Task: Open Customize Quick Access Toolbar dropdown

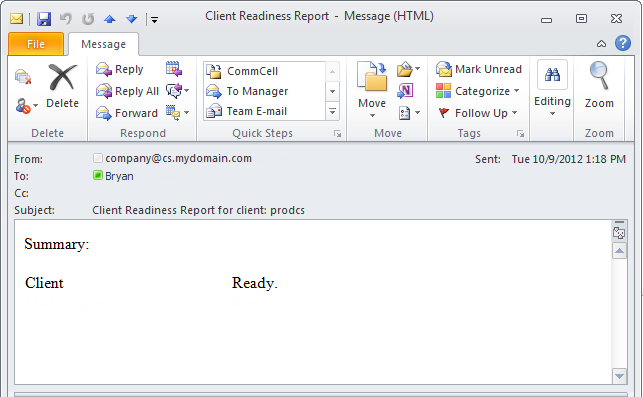Action: pos(154,19)
